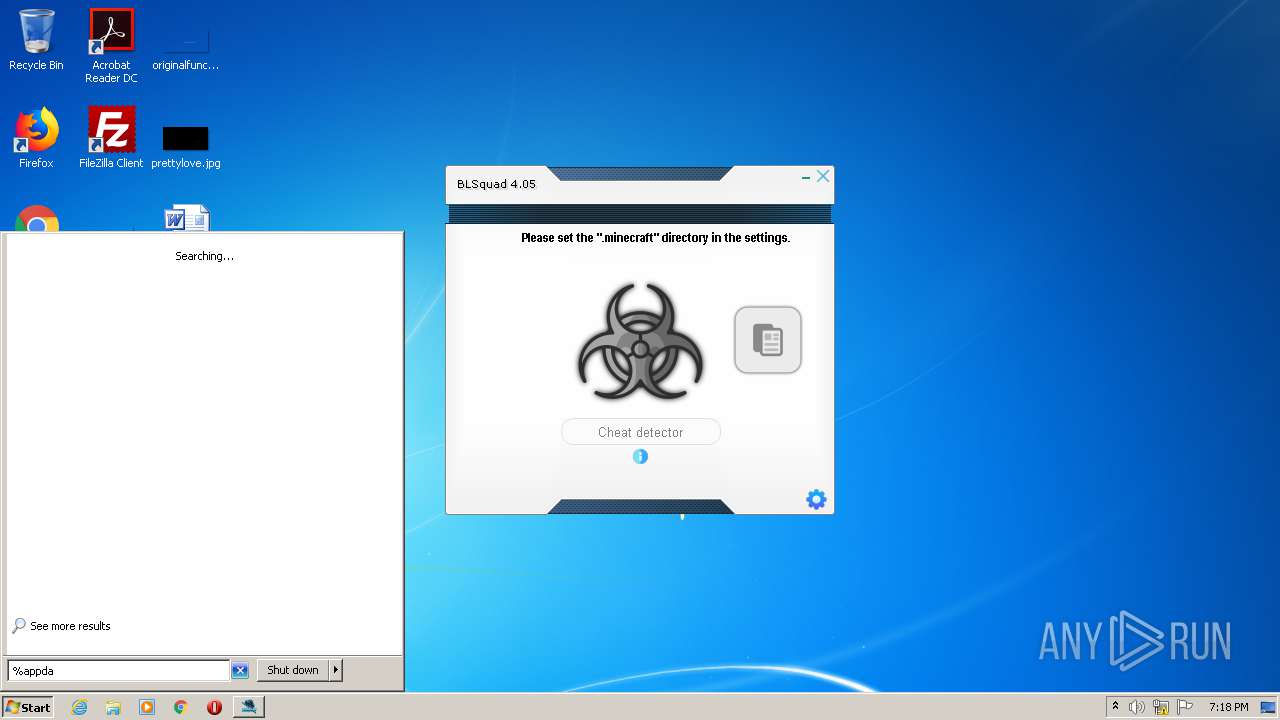Select the Word document icon on desktop
The width and height of the screenshot is (1280, 720).
click(x=186, y=218)
